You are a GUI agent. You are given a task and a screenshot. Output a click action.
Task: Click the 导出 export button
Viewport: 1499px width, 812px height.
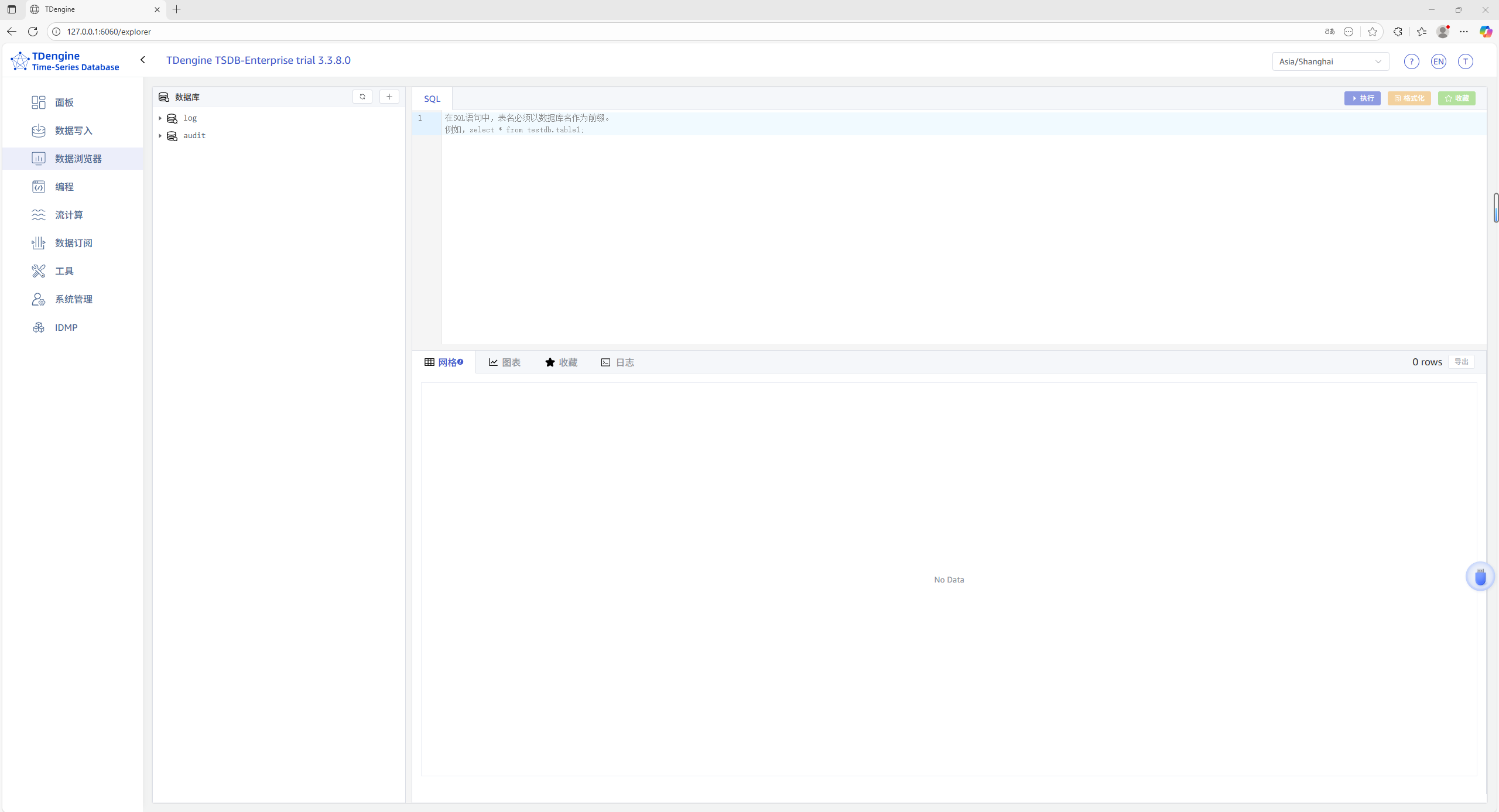pos(1461,362)
